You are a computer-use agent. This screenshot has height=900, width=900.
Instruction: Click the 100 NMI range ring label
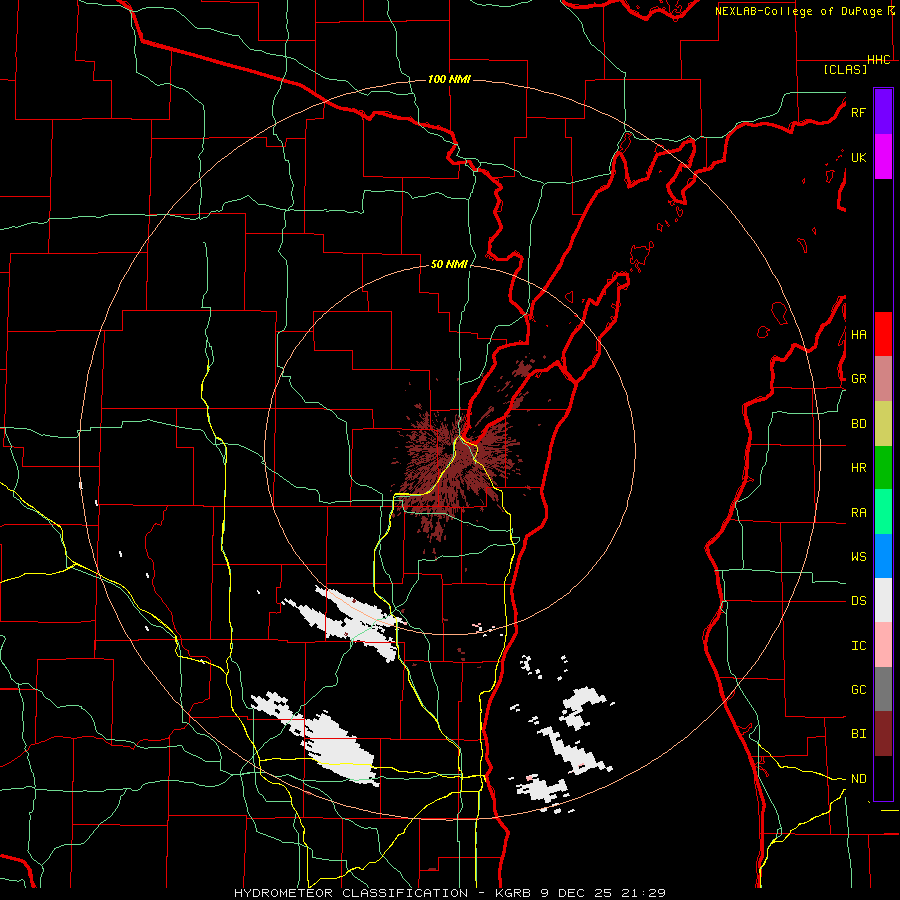click(x=449, y=79)
